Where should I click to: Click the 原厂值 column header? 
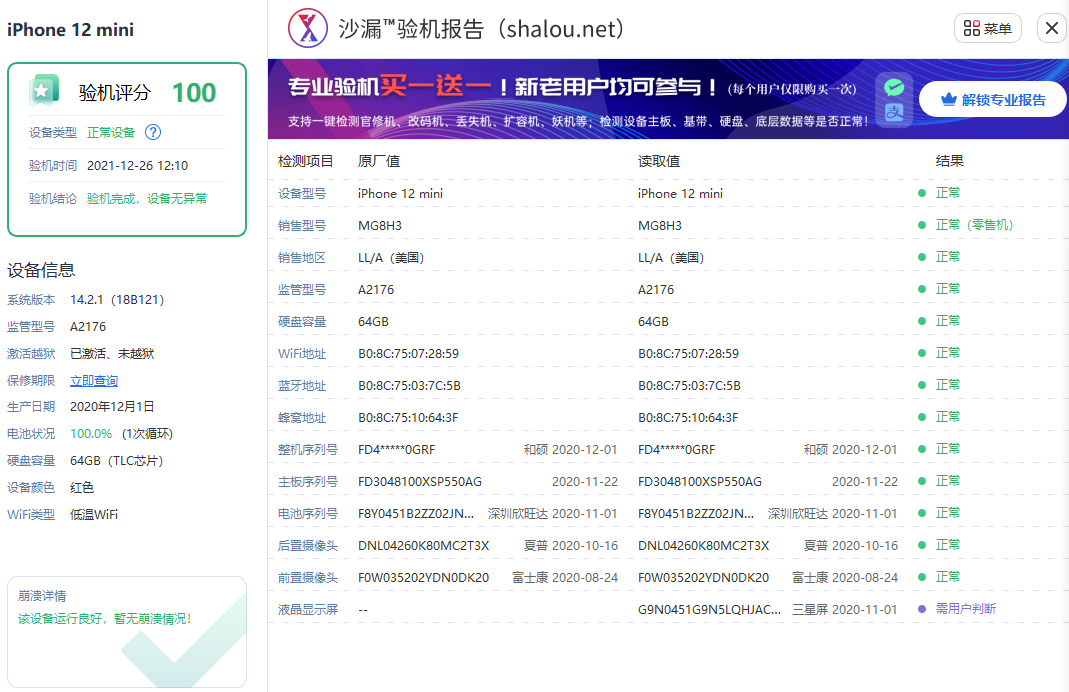(378, 161)
